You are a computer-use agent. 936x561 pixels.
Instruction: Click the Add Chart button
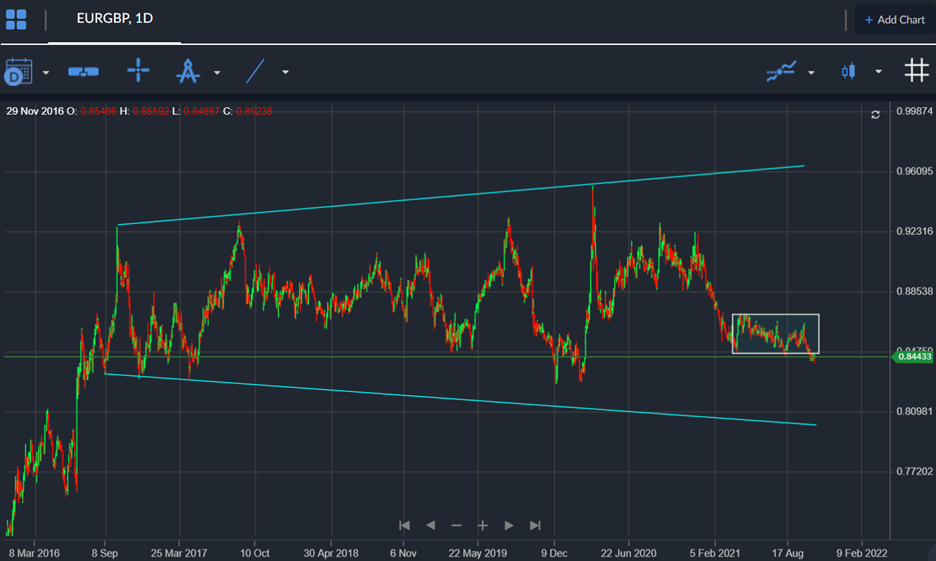pyautogui.click(x=894, y=20)
